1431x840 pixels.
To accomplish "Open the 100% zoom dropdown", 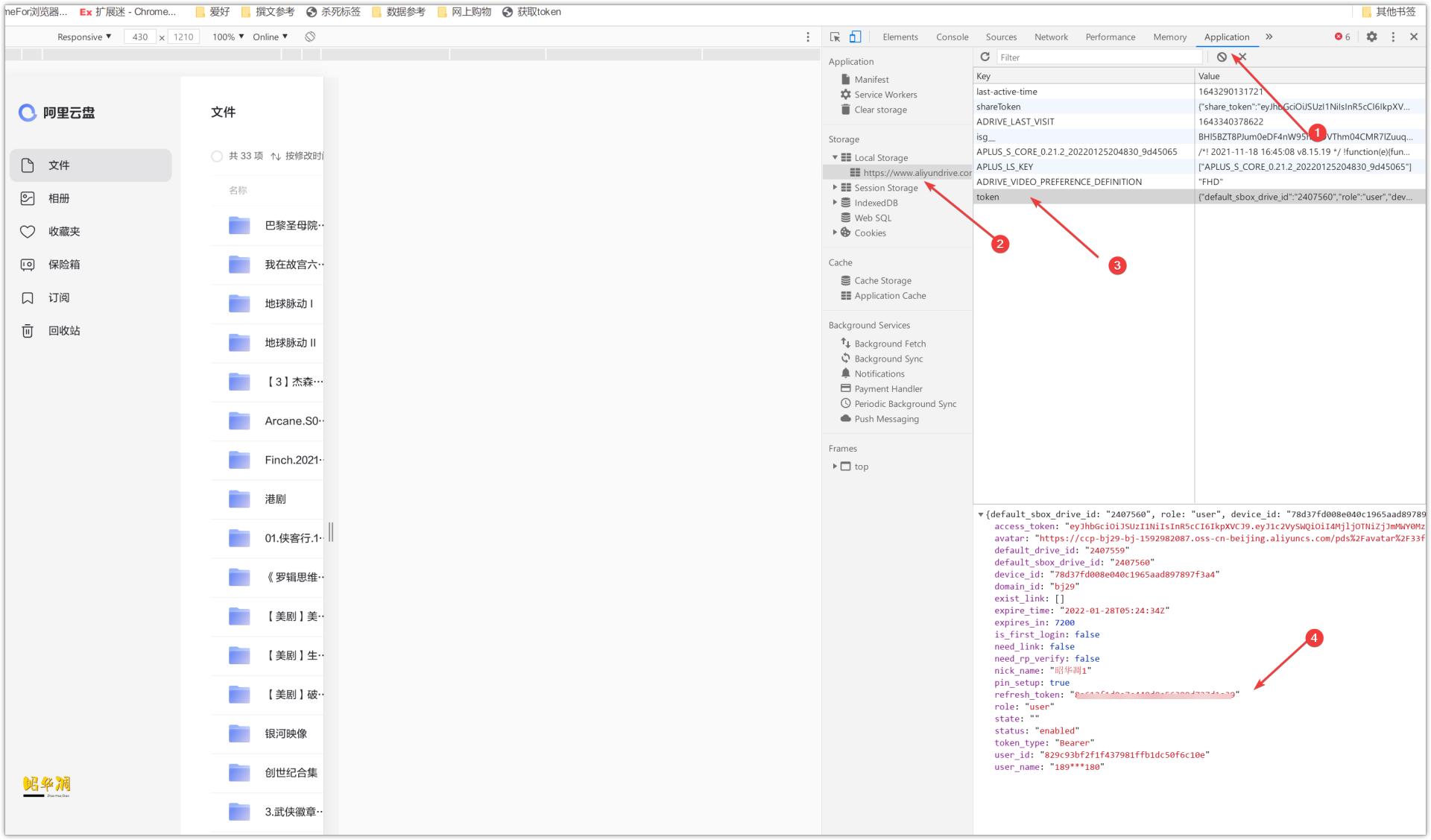I will pos(228,37).
